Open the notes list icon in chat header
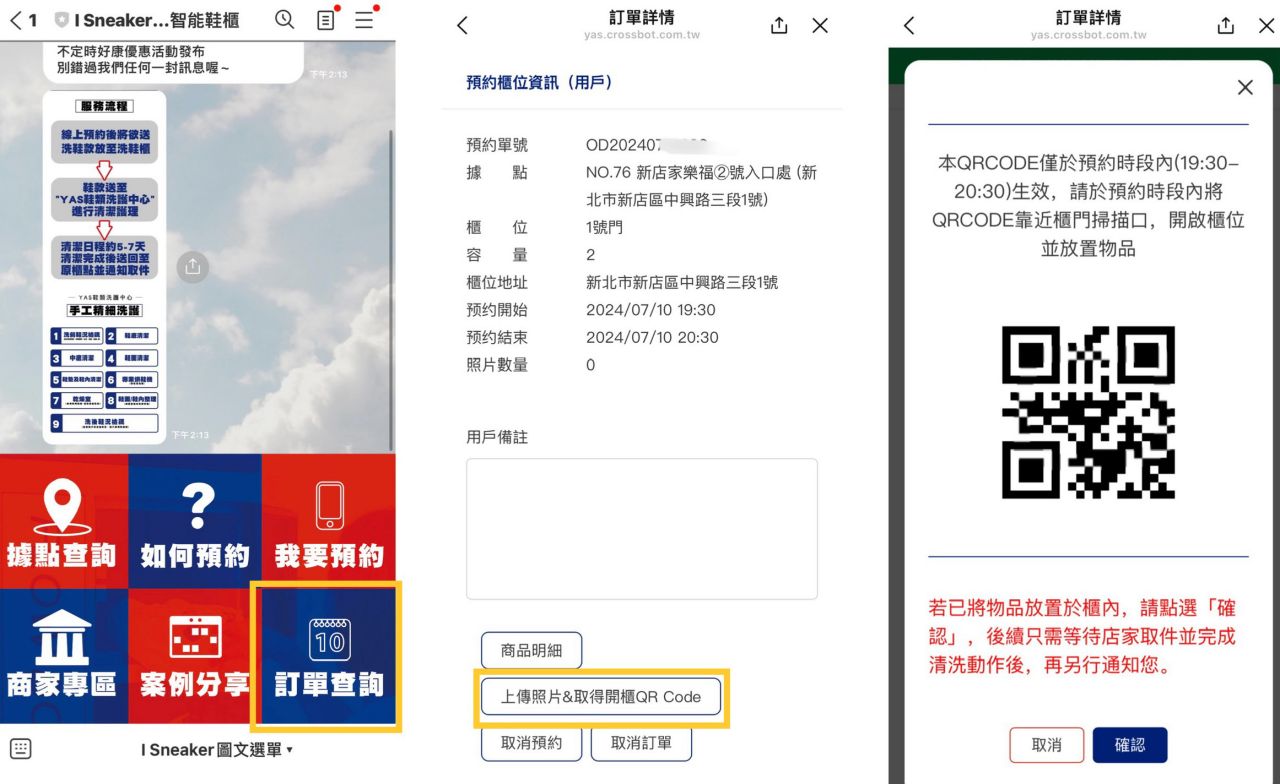 (x=325, y=20)
